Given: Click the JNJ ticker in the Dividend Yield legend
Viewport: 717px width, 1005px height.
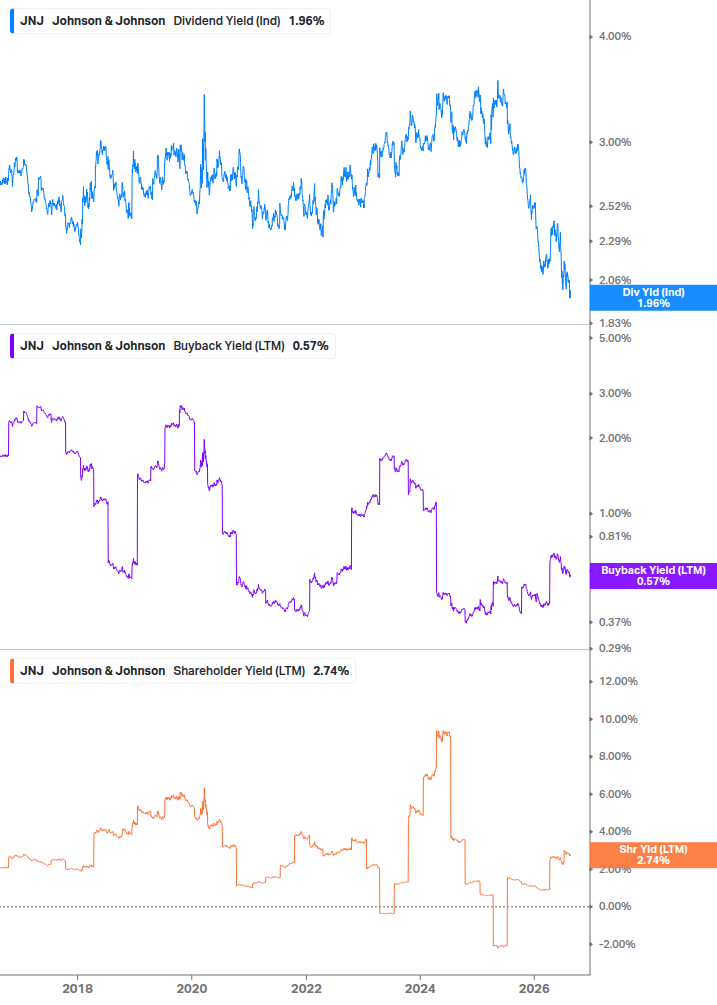Looking at the screenshot, I should coord(32,21).
